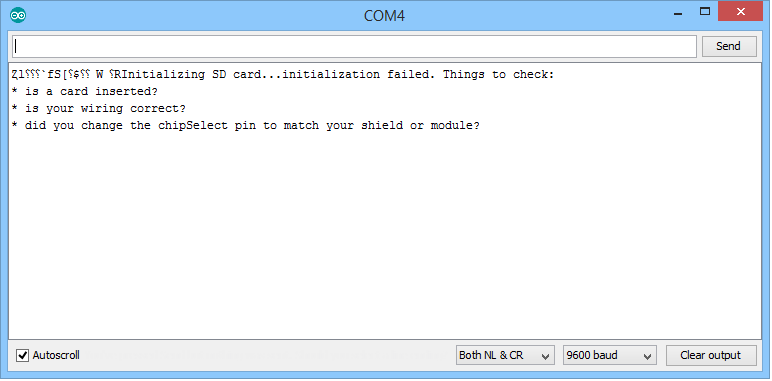Maximize the COM4 serial monitor window
Screen dimensions: 772x381
[705, 12]
